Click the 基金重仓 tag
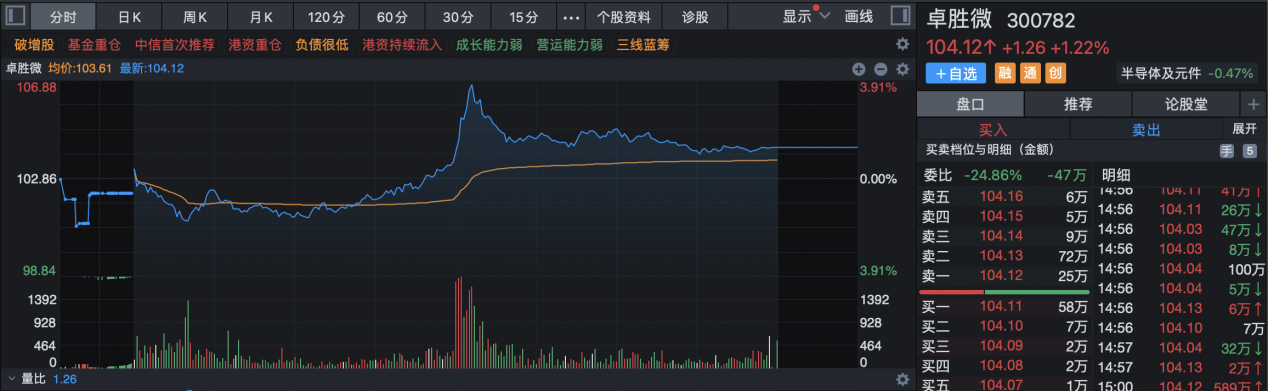Screen dimensions: 1268x391 tap(94, 45)
